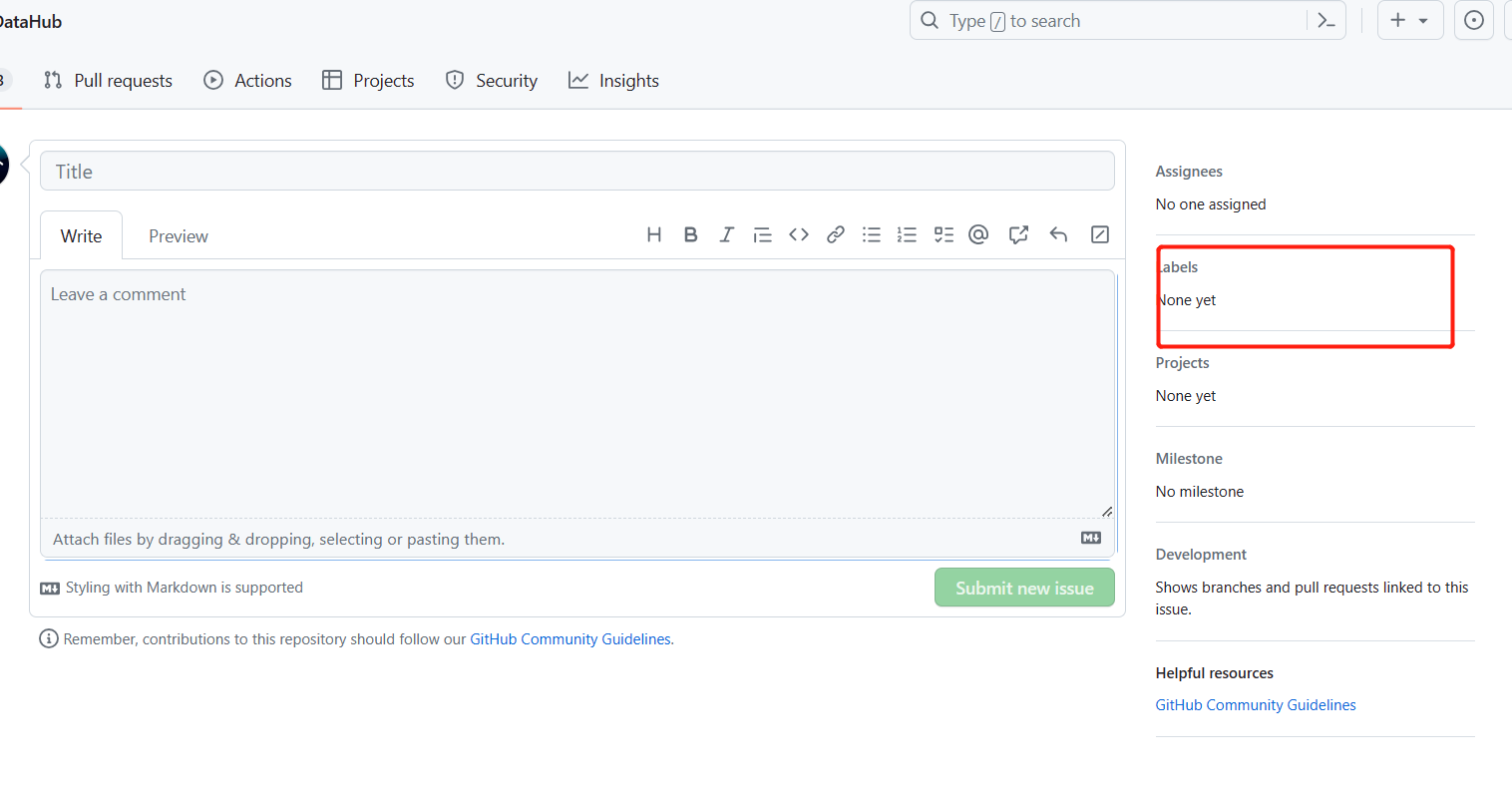Open the command palette next to search
Viewport: 1512px width, 801px height.
1326,20
